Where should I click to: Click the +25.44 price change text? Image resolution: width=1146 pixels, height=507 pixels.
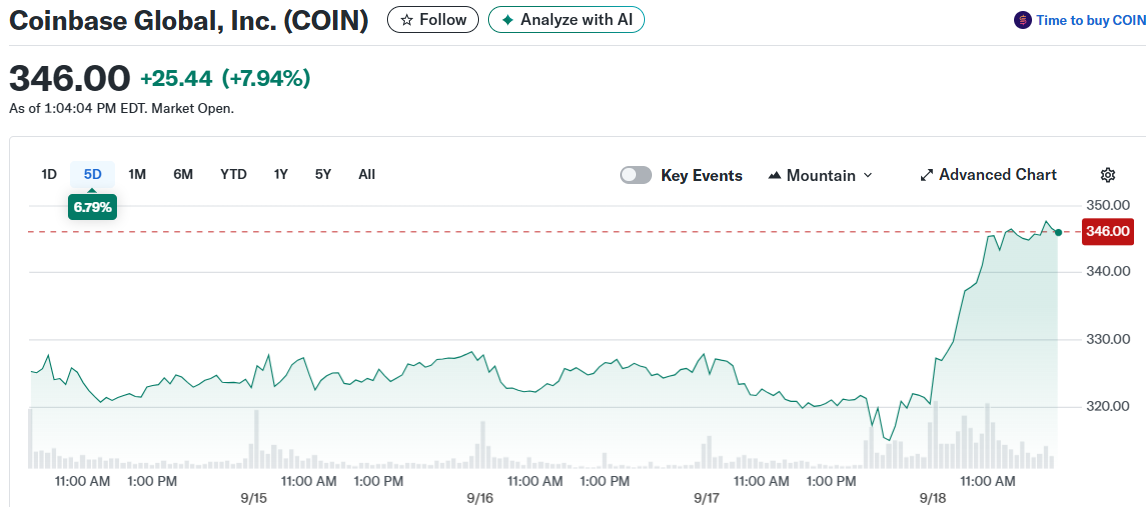coord(176,78)
